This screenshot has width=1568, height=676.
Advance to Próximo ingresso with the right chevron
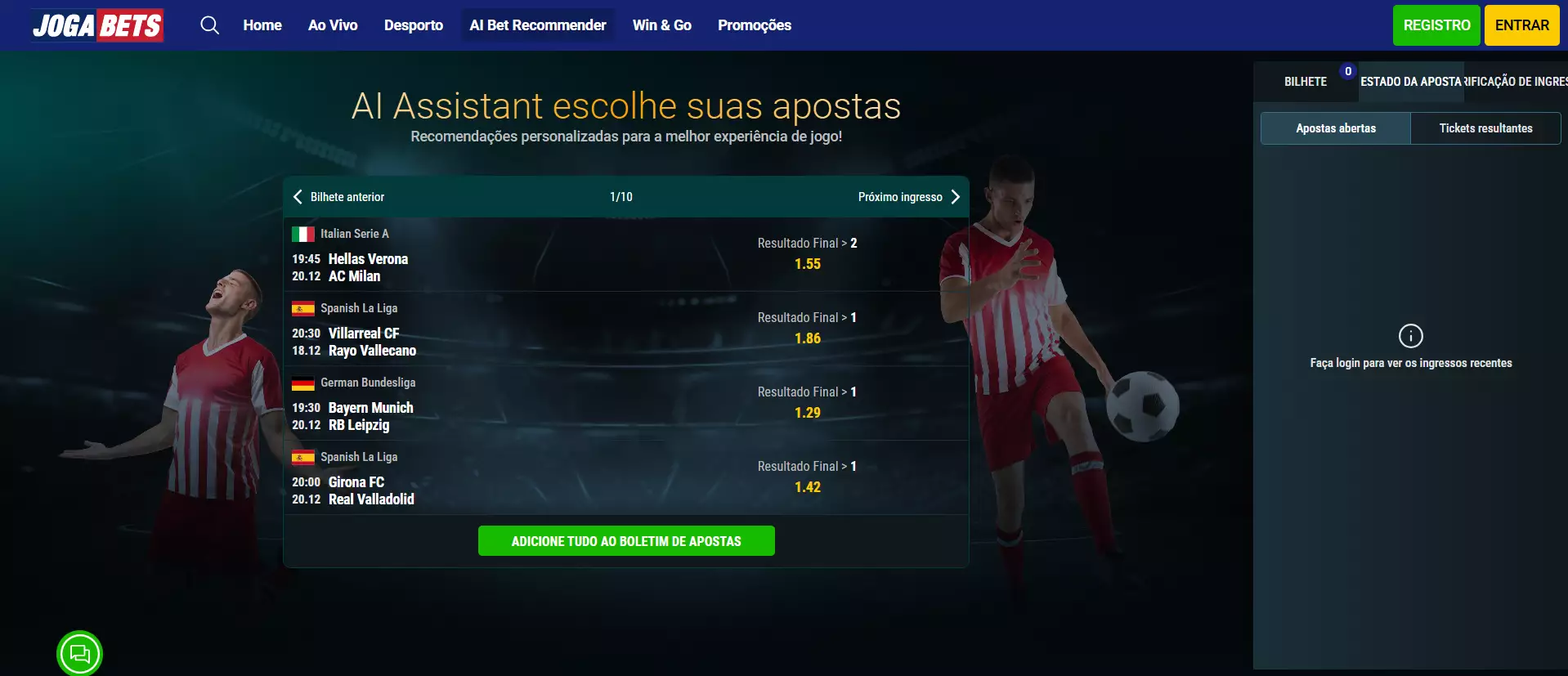coord(955,196)
